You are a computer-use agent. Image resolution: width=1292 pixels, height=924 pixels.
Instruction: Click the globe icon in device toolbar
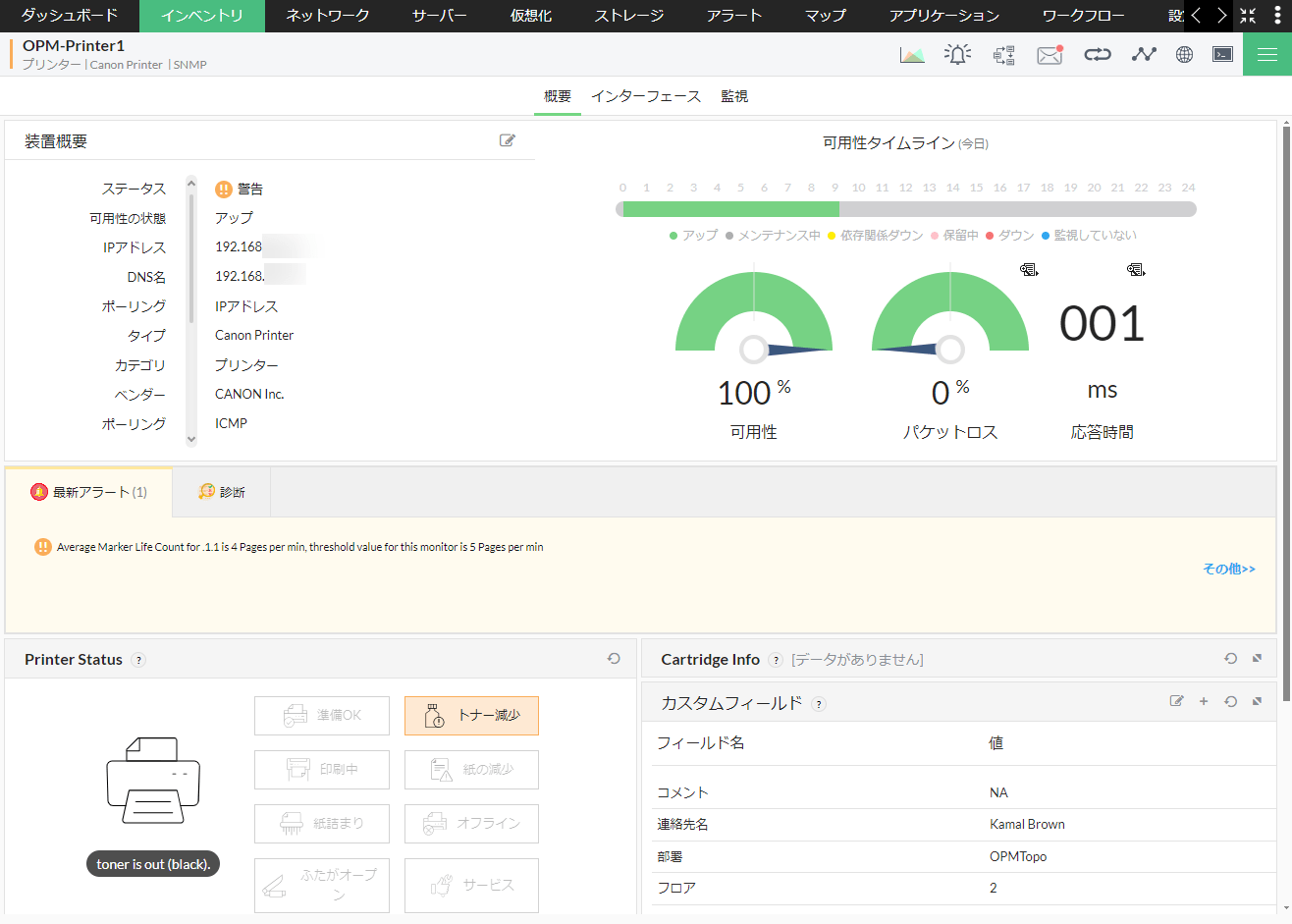(x=1184, y=55)
